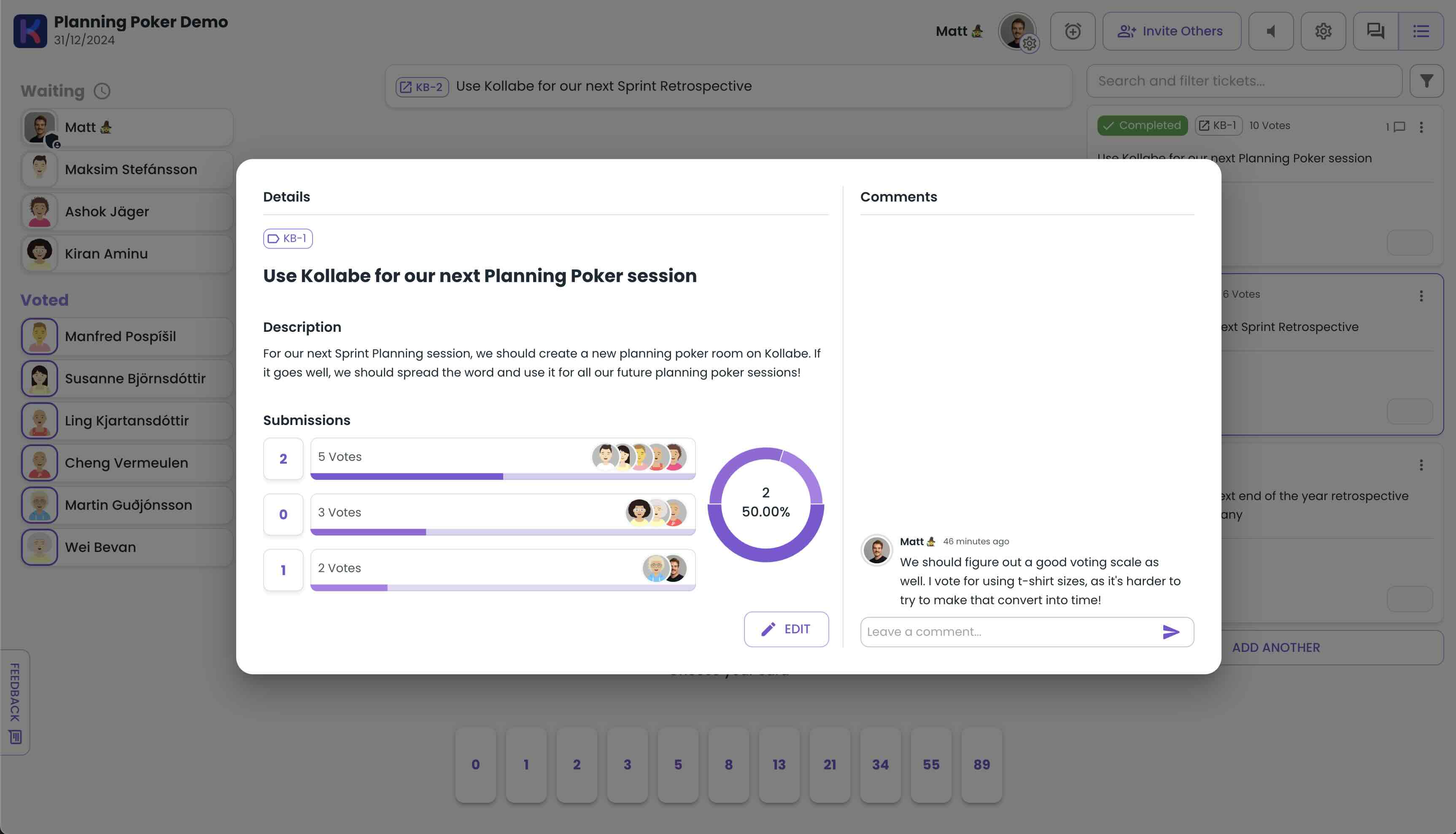Send the comment with arrow icon
Screen dimensions: 1456x834
click(1170, 632)
